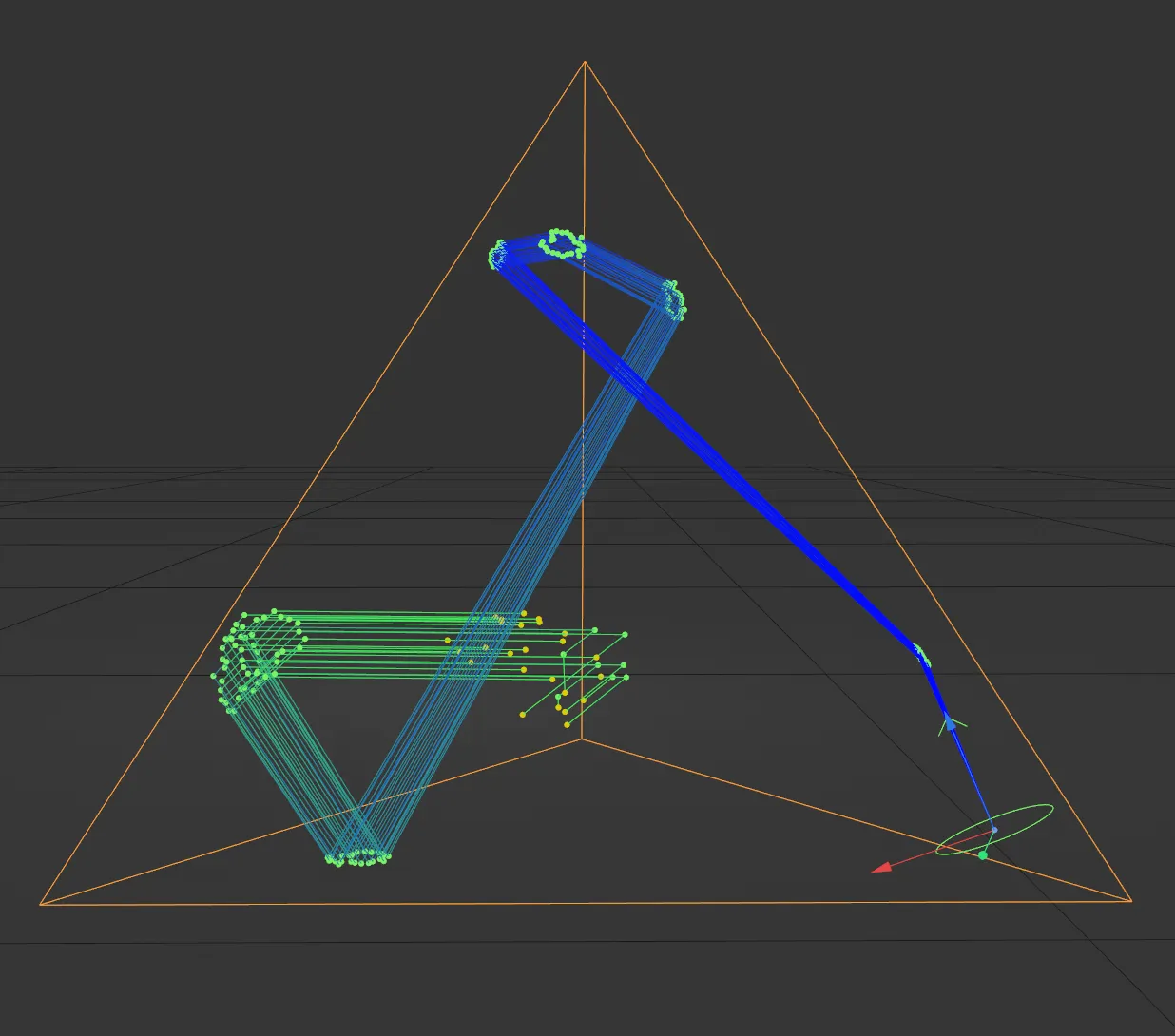
Task: Select the red X-axis arrow handle
Action: tap(882, 870)
